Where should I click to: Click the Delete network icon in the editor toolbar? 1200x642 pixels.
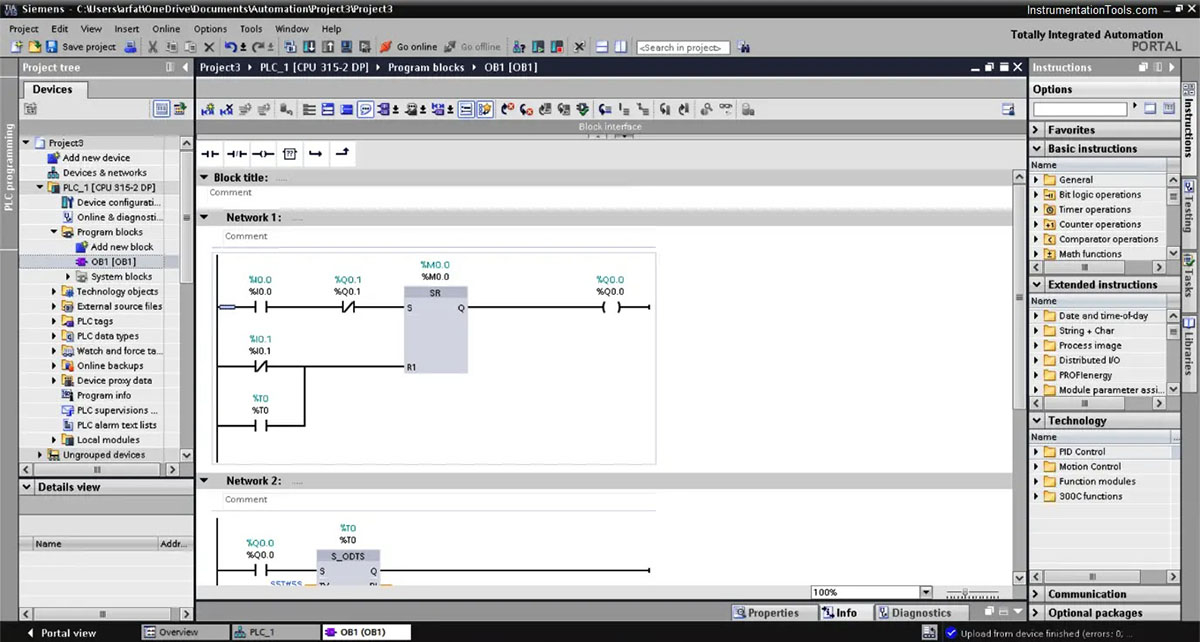(x=227, y=110)
